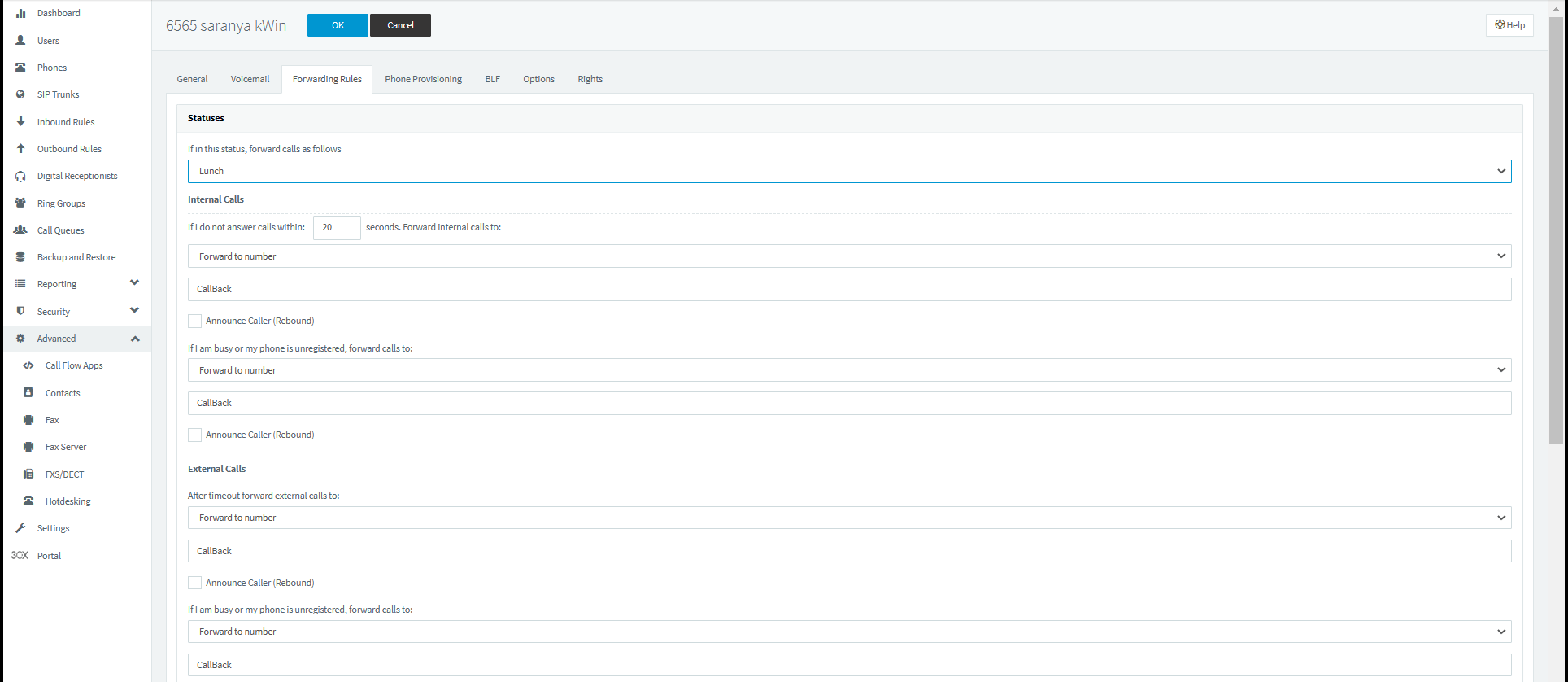
Task: Open the Phone Provisioning tab
Action: point(423,79)
